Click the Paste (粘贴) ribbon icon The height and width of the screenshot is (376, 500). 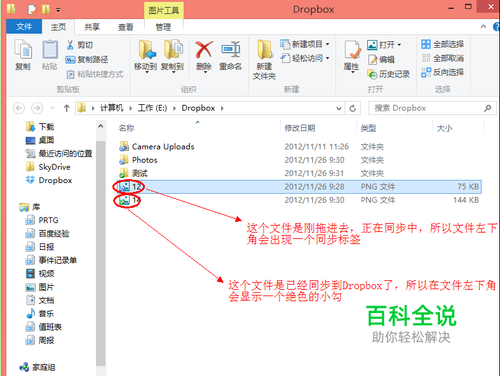tap(50, 54)
